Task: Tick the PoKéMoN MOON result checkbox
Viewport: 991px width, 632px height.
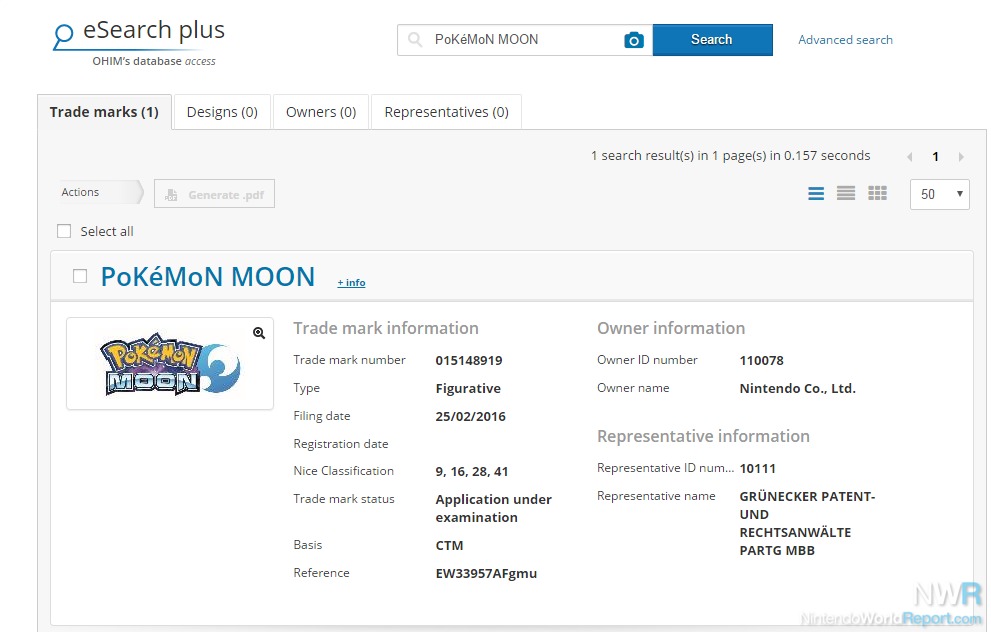Action: pos(80,276)
